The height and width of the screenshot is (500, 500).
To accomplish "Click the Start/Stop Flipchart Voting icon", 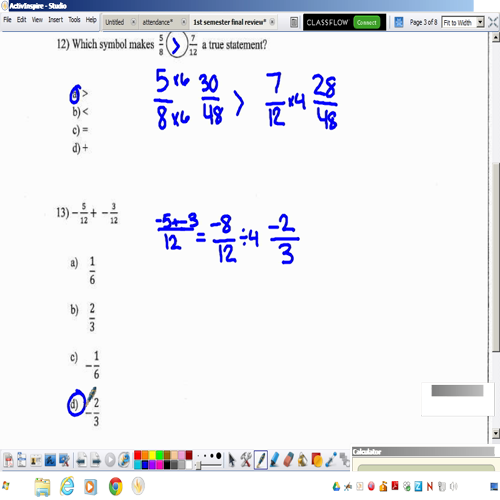I will (x=110, y=460).
